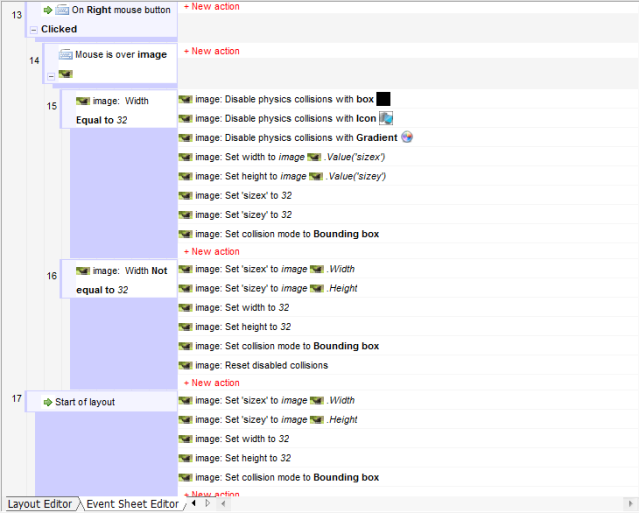Click image icon of 'Set 'sizex' to 32' action
Screen dimensions: 639x513
coord(185,196)
